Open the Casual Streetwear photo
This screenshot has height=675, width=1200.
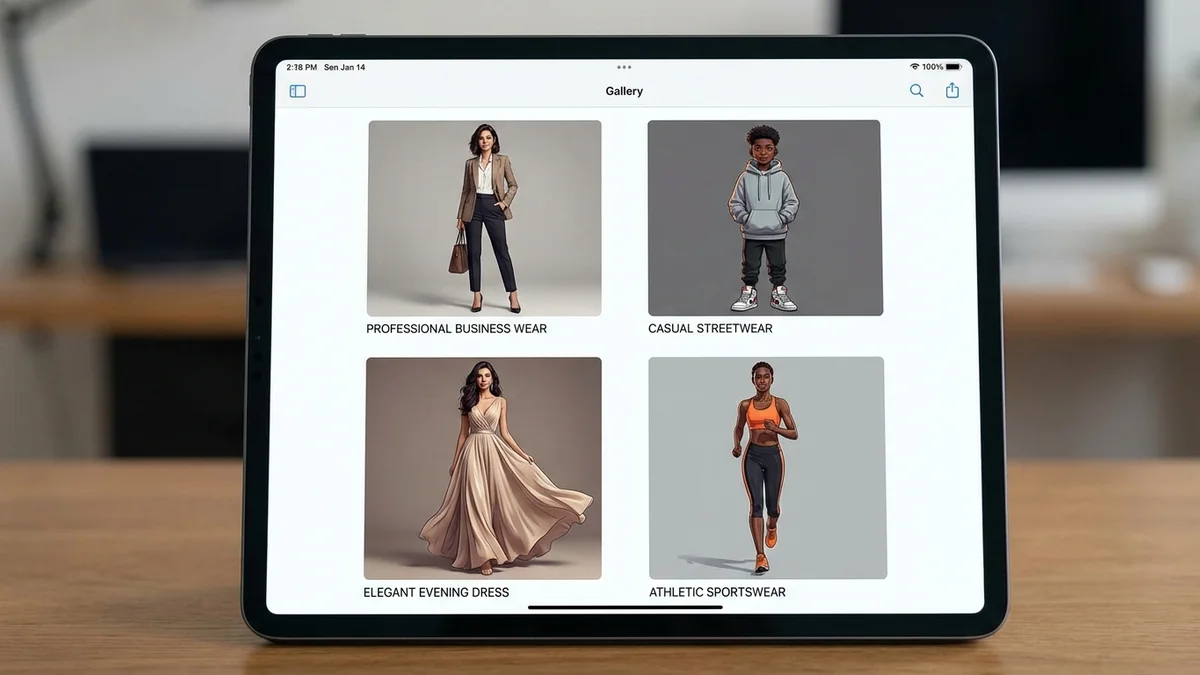point(765,218)
